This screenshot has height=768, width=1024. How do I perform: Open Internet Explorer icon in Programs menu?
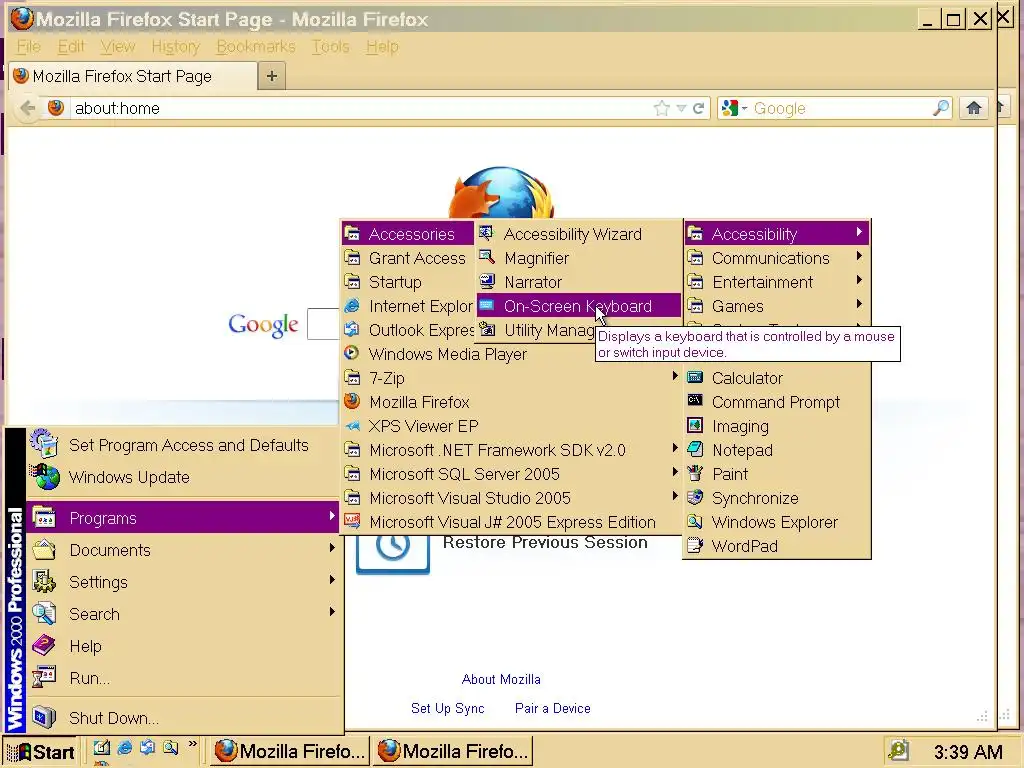[x=352, y=306]
